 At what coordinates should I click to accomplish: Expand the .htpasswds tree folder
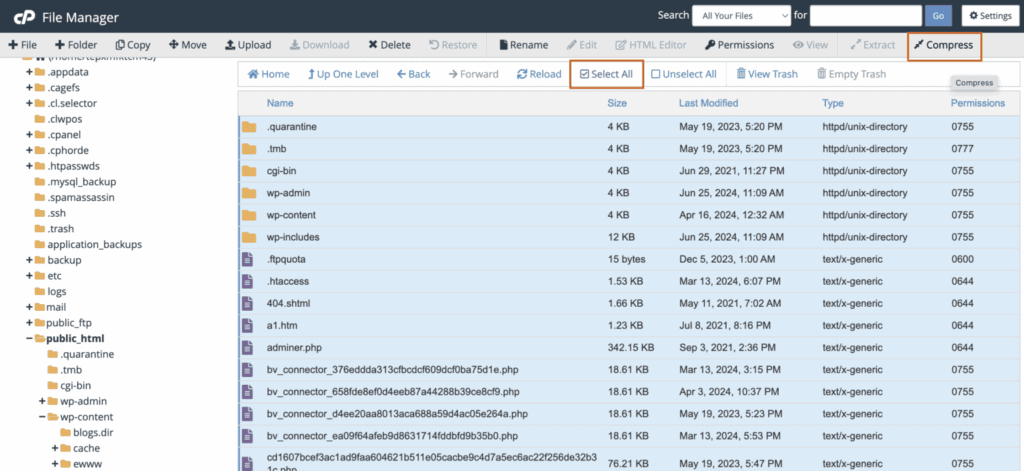pos(29,166)
